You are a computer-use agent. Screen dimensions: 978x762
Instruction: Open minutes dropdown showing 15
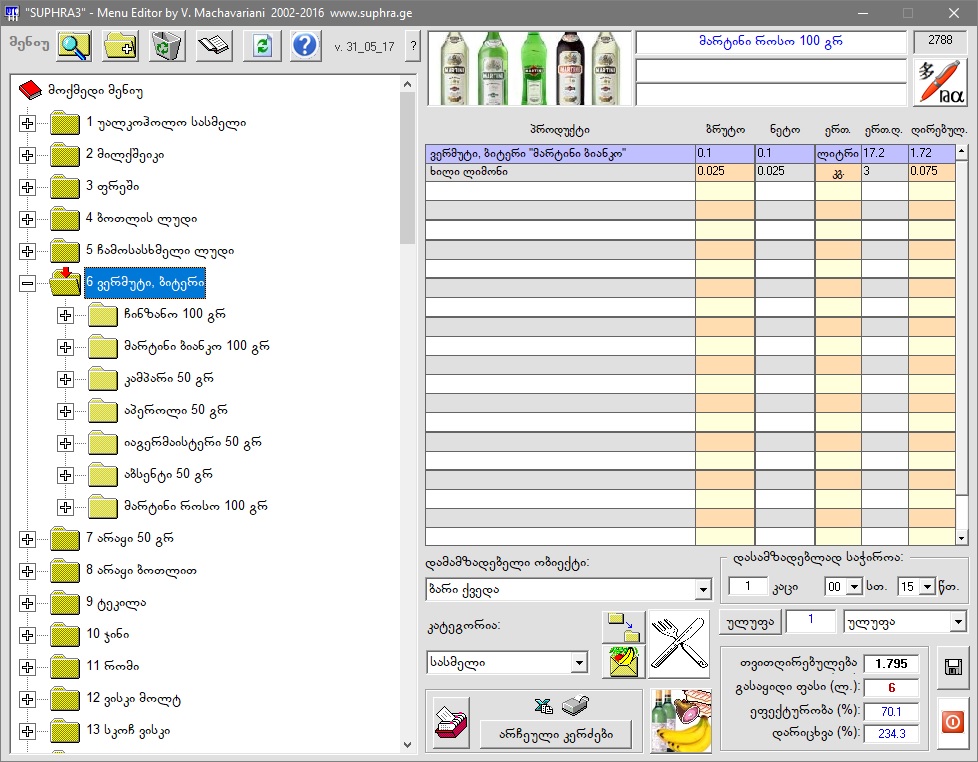[x=927, y=587]
